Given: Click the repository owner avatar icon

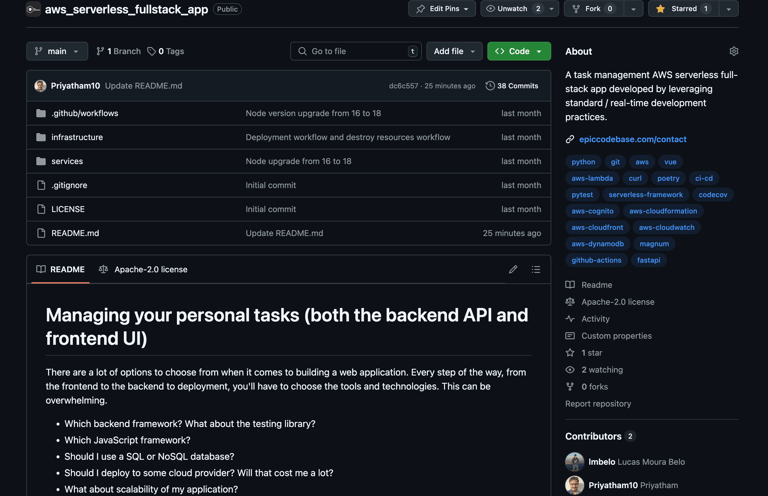Looking at the screenshot, I should [33, 9].
